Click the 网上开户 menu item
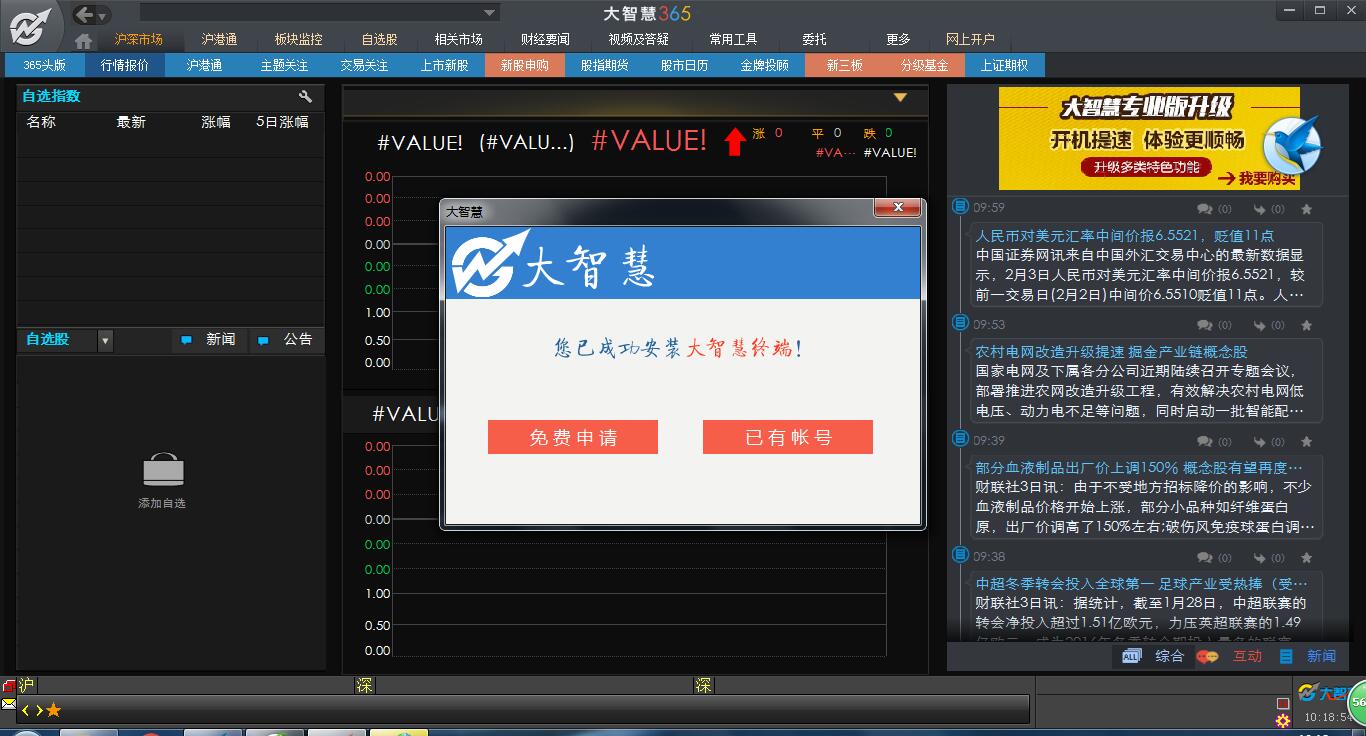The width and height of the screenshot is (1366, 736). pos(970,39)
